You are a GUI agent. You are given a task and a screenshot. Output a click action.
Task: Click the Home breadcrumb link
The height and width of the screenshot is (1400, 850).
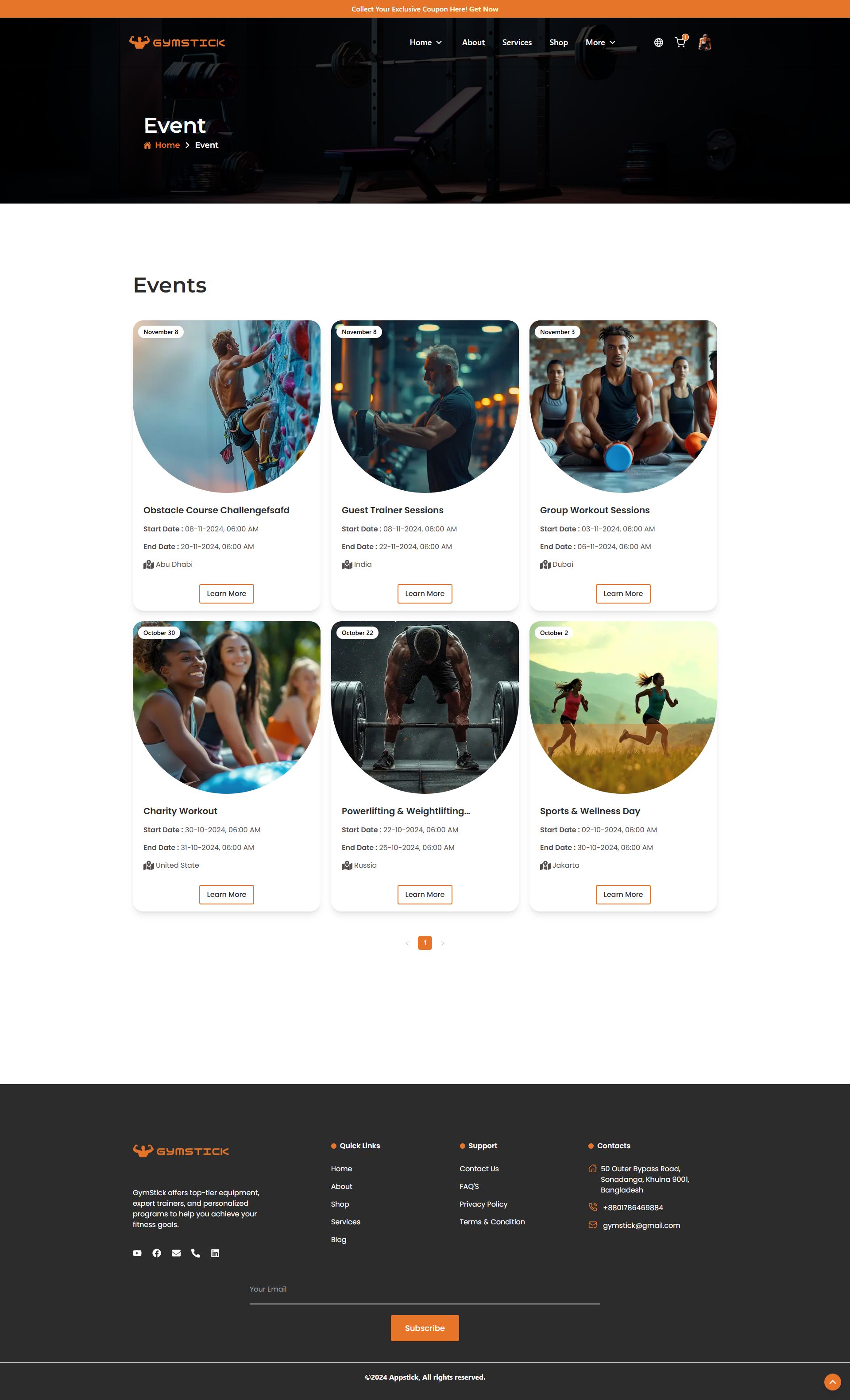167,145
